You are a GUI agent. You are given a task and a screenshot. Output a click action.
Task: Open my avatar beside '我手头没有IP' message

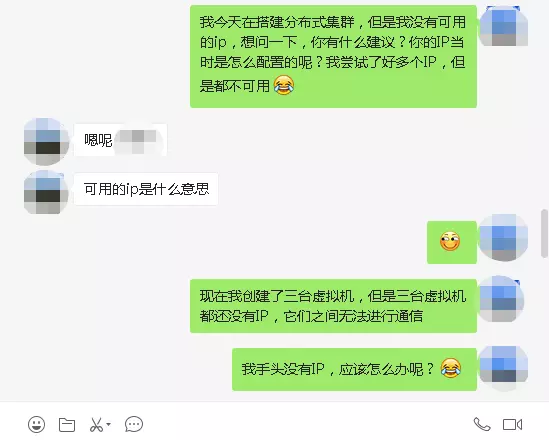coord(503,368)
